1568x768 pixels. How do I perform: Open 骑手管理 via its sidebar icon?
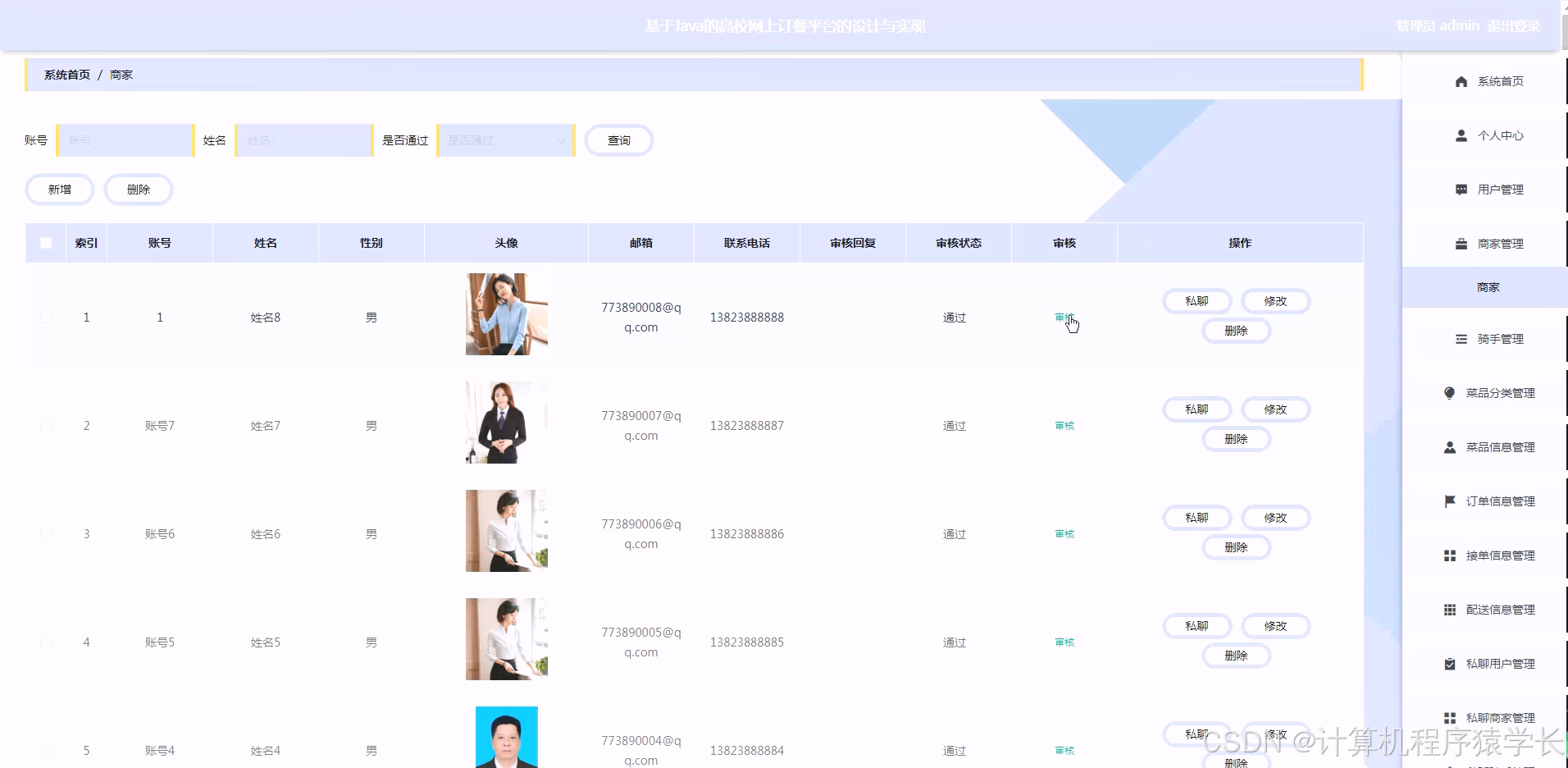pos(1461,339)
